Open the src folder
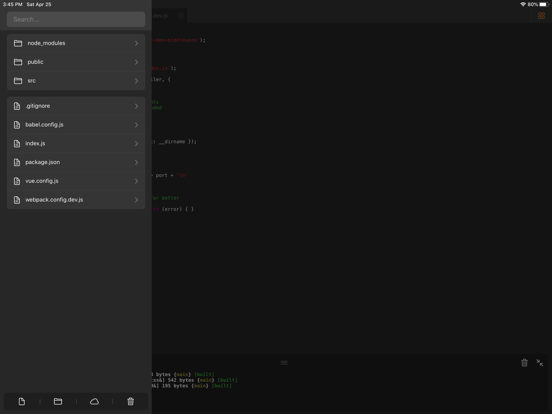 click(76, 81)
